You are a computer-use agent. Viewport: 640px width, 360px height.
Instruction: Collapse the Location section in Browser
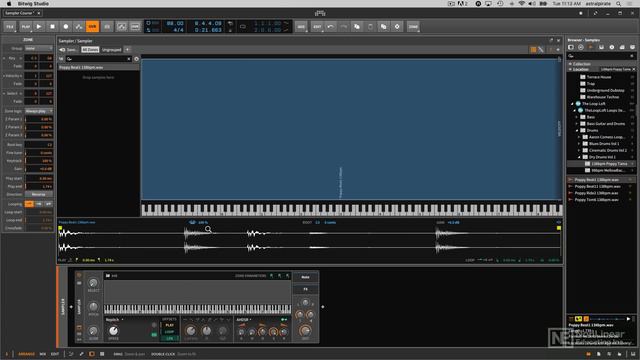tap(570, 69)
